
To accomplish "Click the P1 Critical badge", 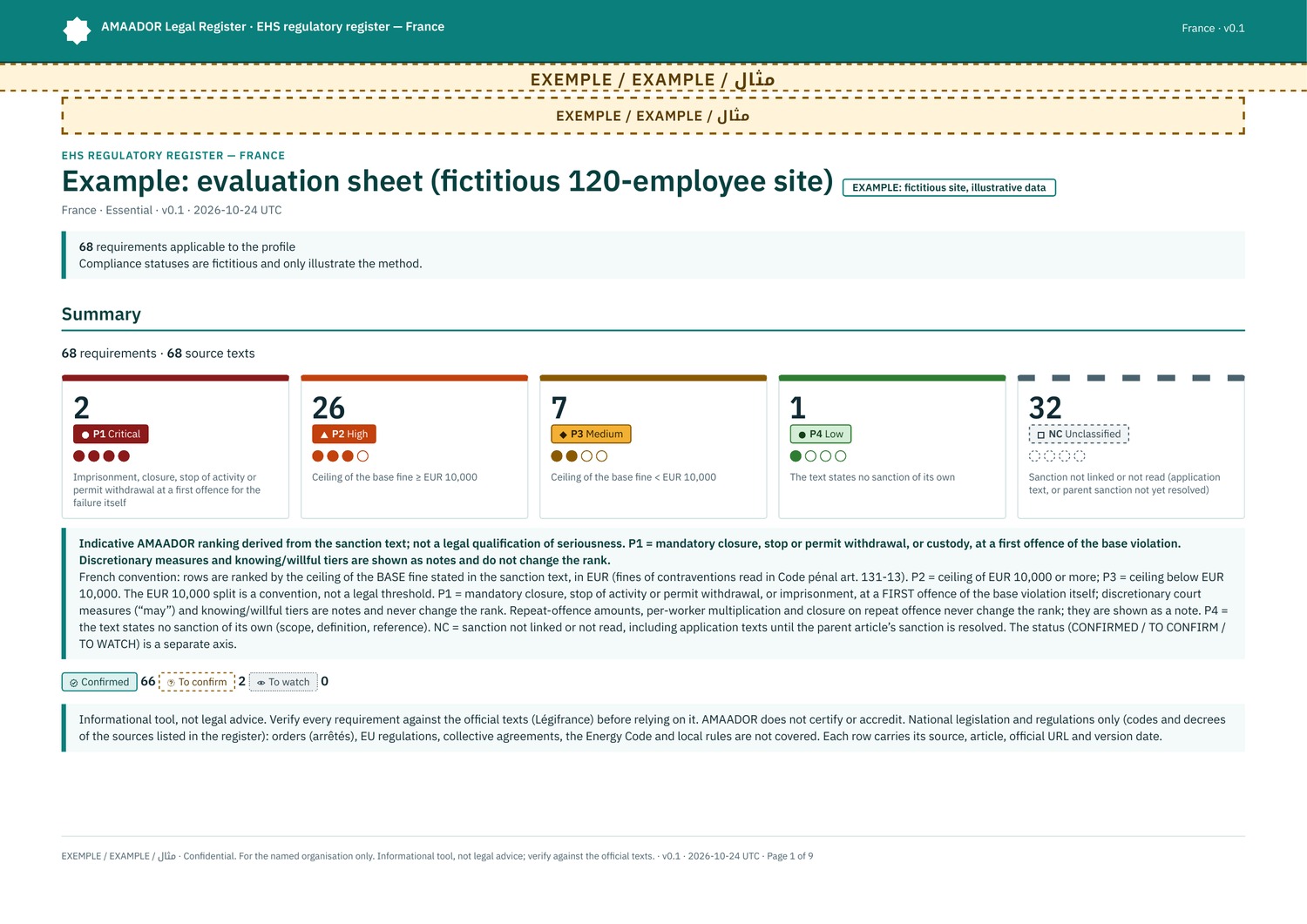I will [x=111, y=434].
